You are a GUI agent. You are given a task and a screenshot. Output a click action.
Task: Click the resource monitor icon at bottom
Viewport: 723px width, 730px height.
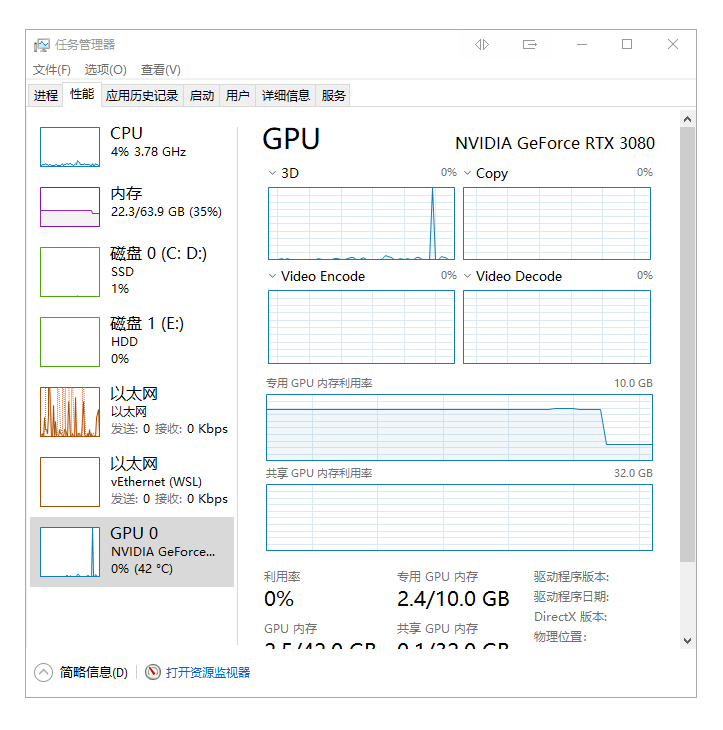pos(153,673)
